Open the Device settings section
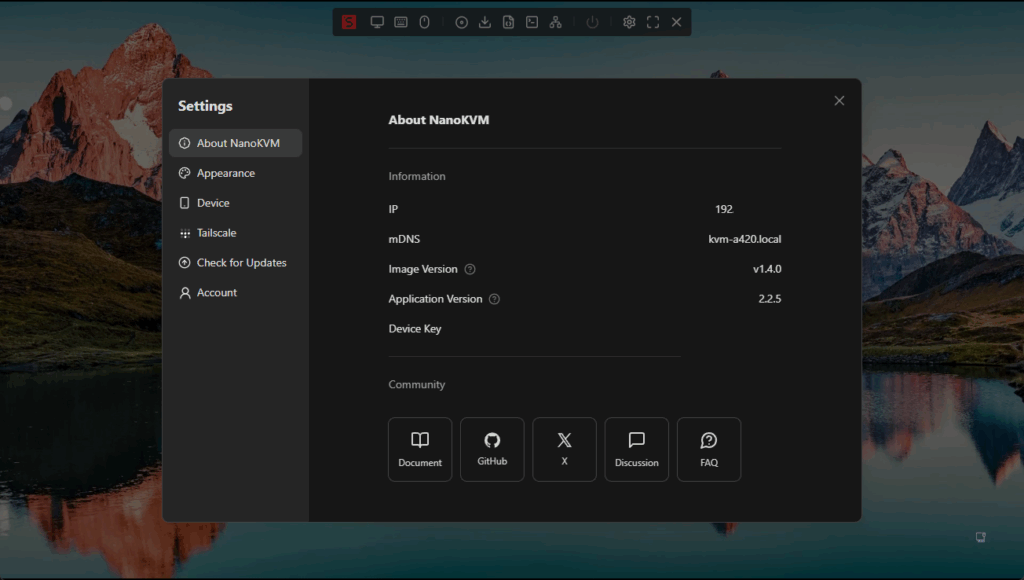Screen dimensions: 1024x580 point(213,203)
